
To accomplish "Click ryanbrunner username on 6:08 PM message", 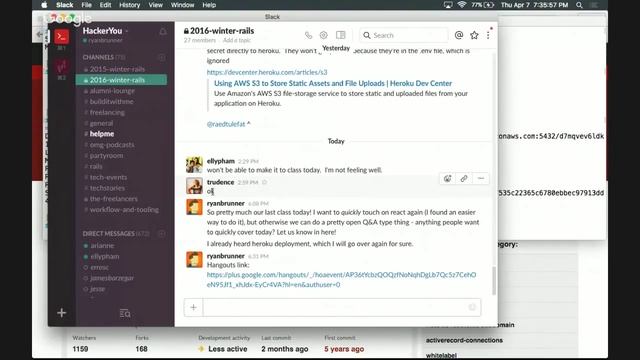I will tap(226, 203).
